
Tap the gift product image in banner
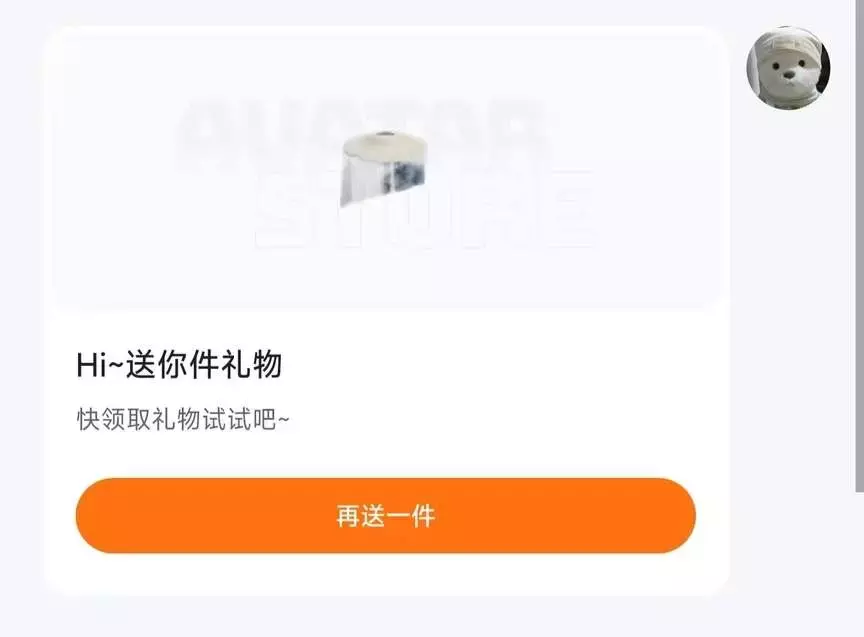coord(384,168)
